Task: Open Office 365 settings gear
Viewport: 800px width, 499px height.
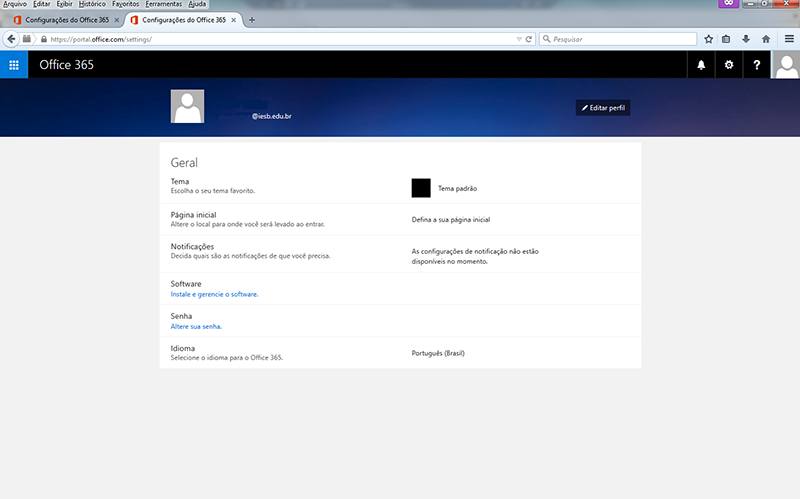Action: tap(729, 65)
